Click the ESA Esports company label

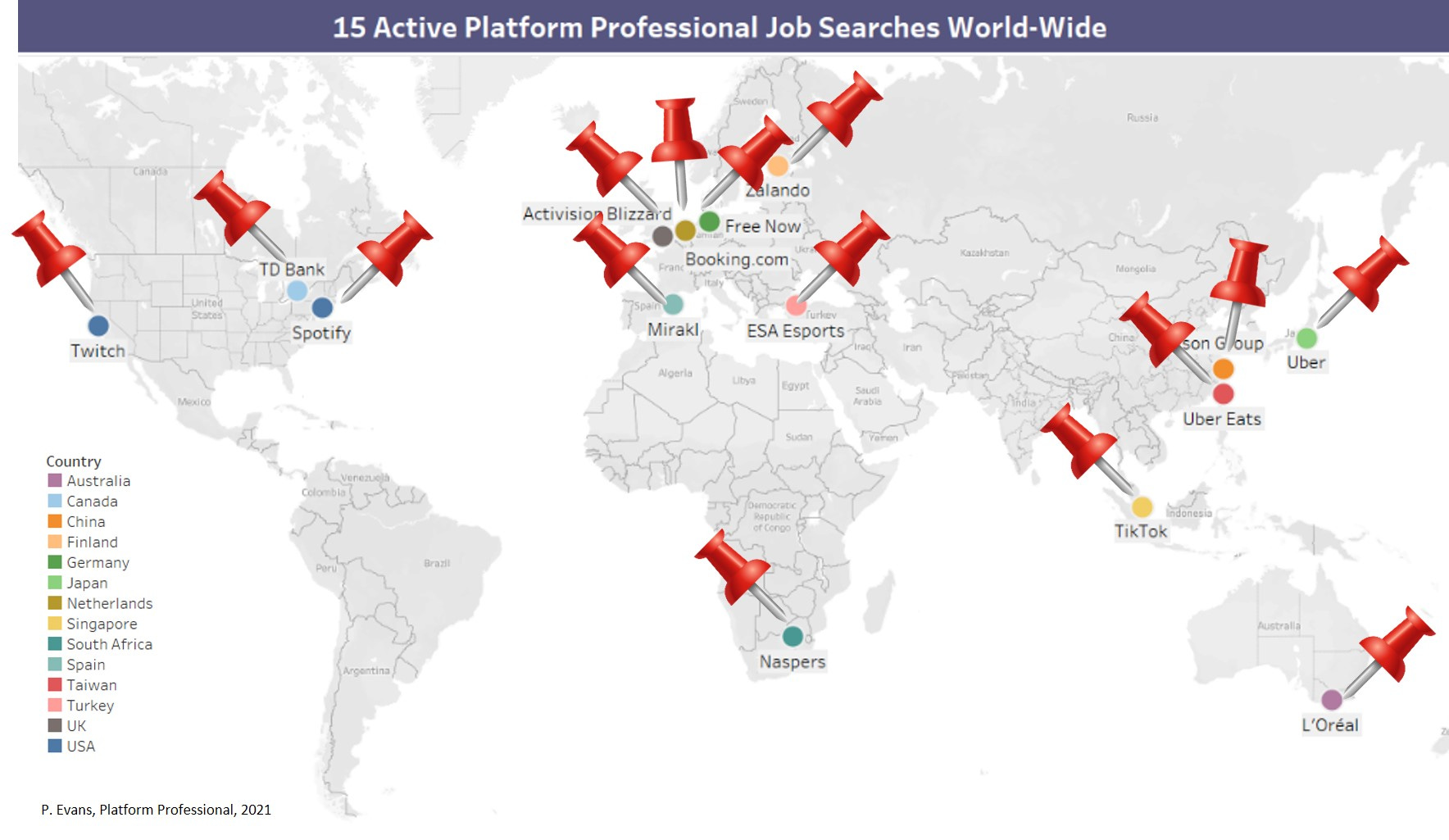click(x=795, y=331)
